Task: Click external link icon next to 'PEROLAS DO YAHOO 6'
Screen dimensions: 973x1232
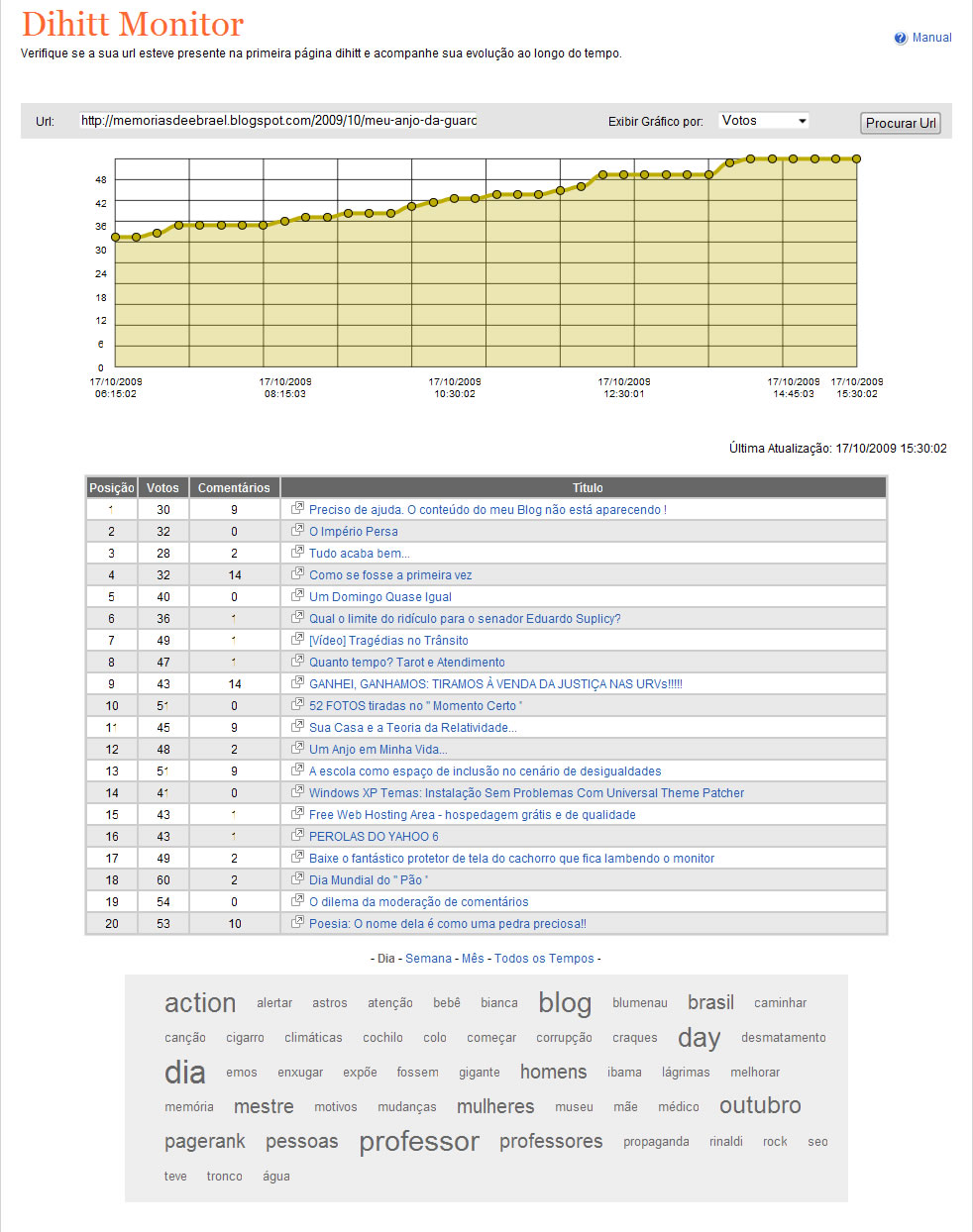Action: 297,836
